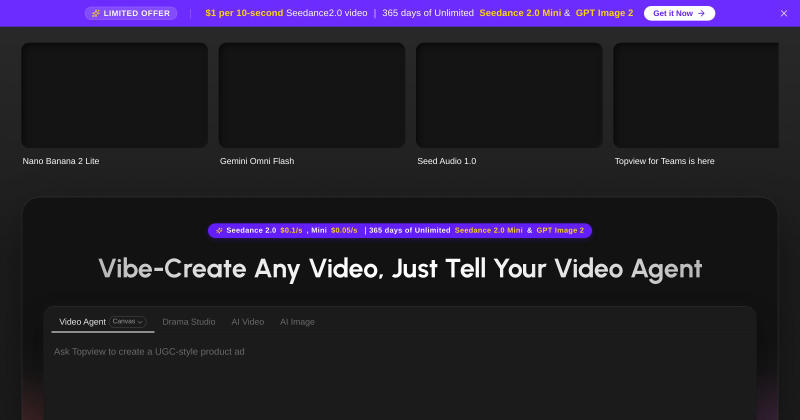Viewport: 800px width, 420px height.
Task: Click the sparkle icon in LIMITED OFFER badge
Action: (95, 13)
